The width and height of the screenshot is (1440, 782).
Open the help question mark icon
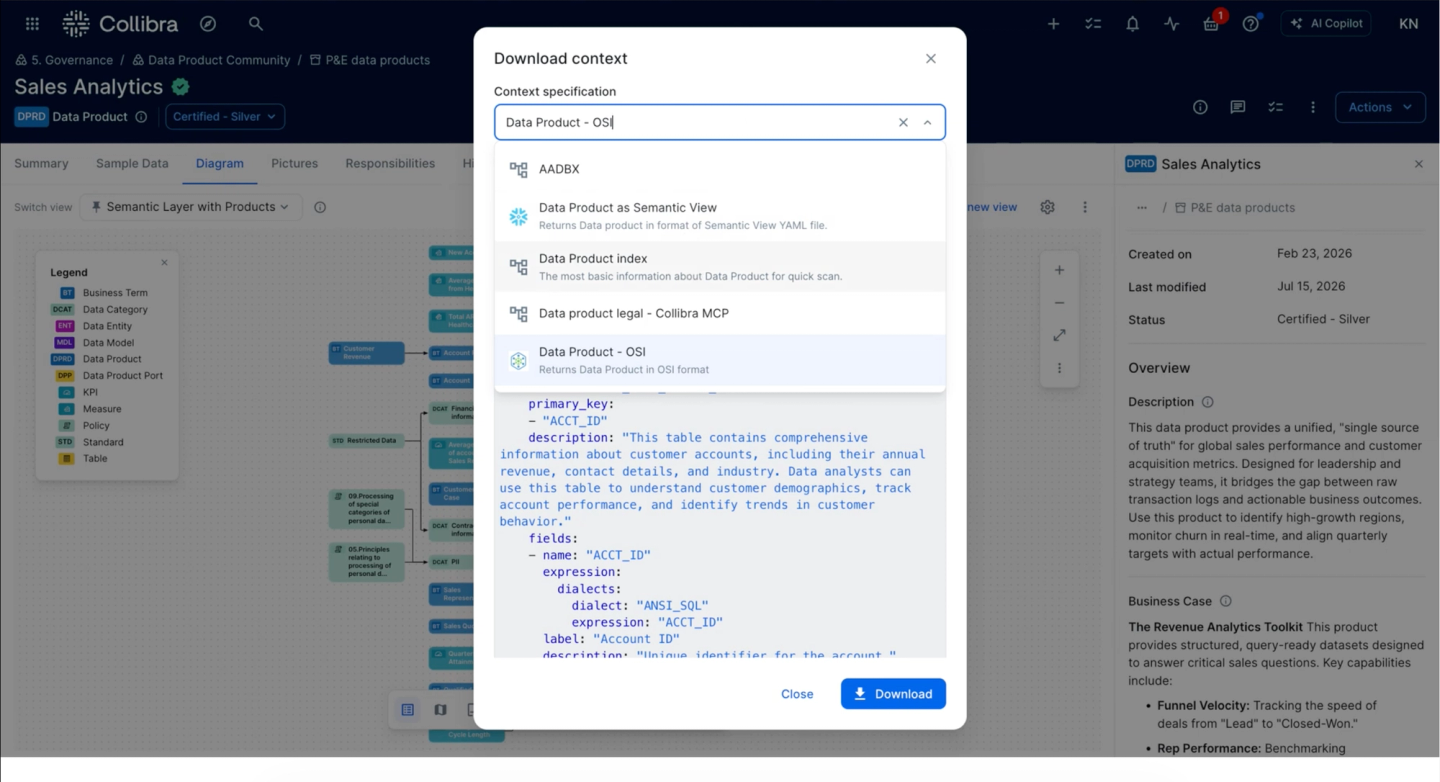pyautogui.click(x=1251, y=24)
